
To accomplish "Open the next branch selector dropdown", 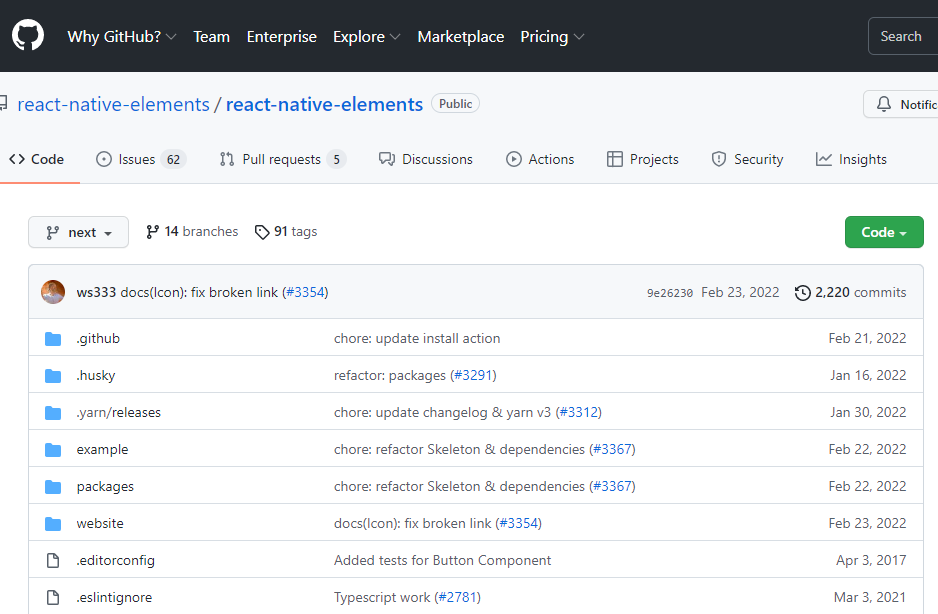I will (78, 232).
